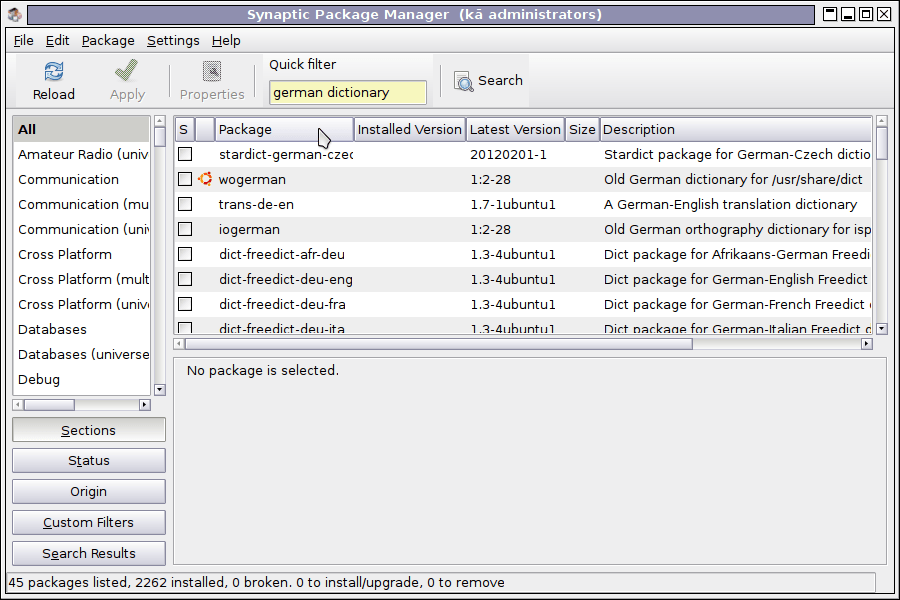The height and width of the screenshot is (600, 900).
Task: Open the File menu
Action: point(24,41)
